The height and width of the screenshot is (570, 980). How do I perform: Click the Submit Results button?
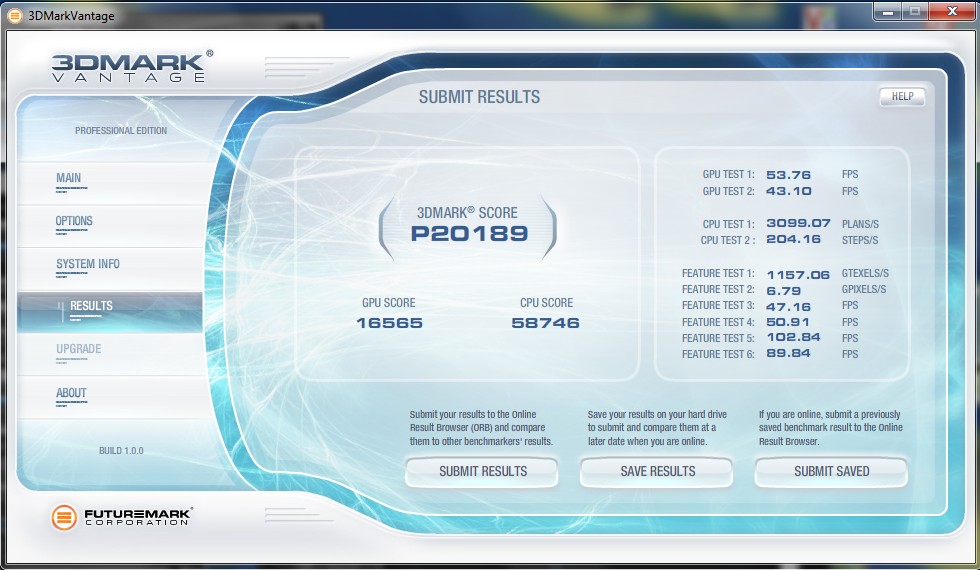(482, 472)
